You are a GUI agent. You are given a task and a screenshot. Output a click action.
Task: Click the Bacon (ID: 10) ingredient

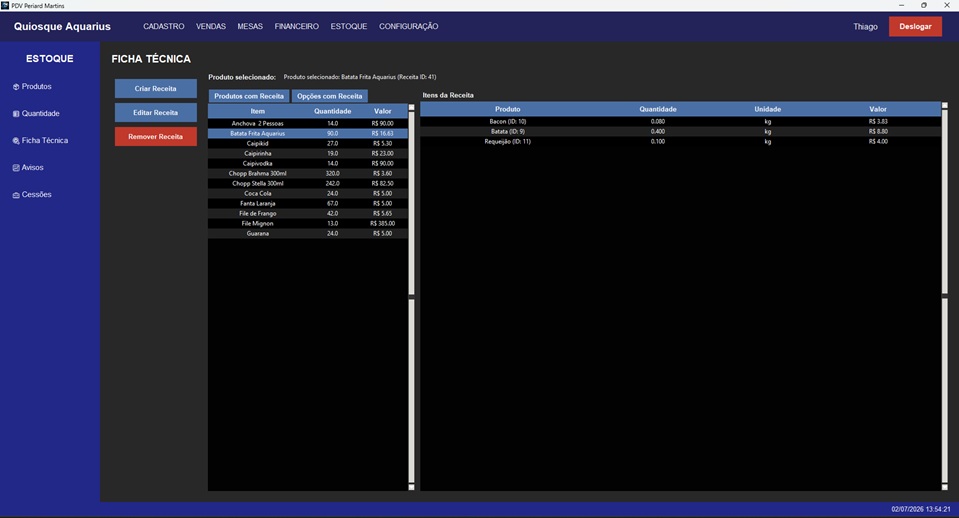[508, 122]
